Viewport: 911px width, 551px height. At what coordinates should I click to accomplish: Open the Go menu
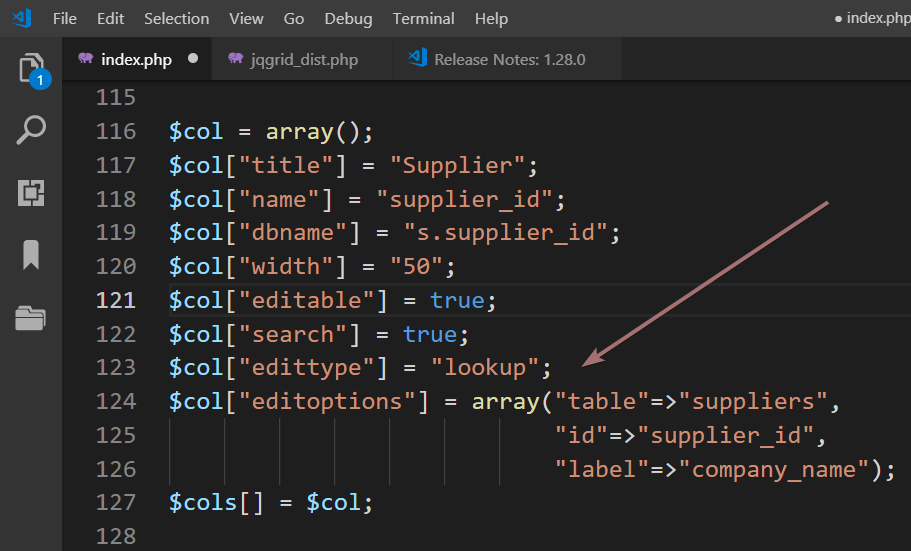[x=294, y=19]
